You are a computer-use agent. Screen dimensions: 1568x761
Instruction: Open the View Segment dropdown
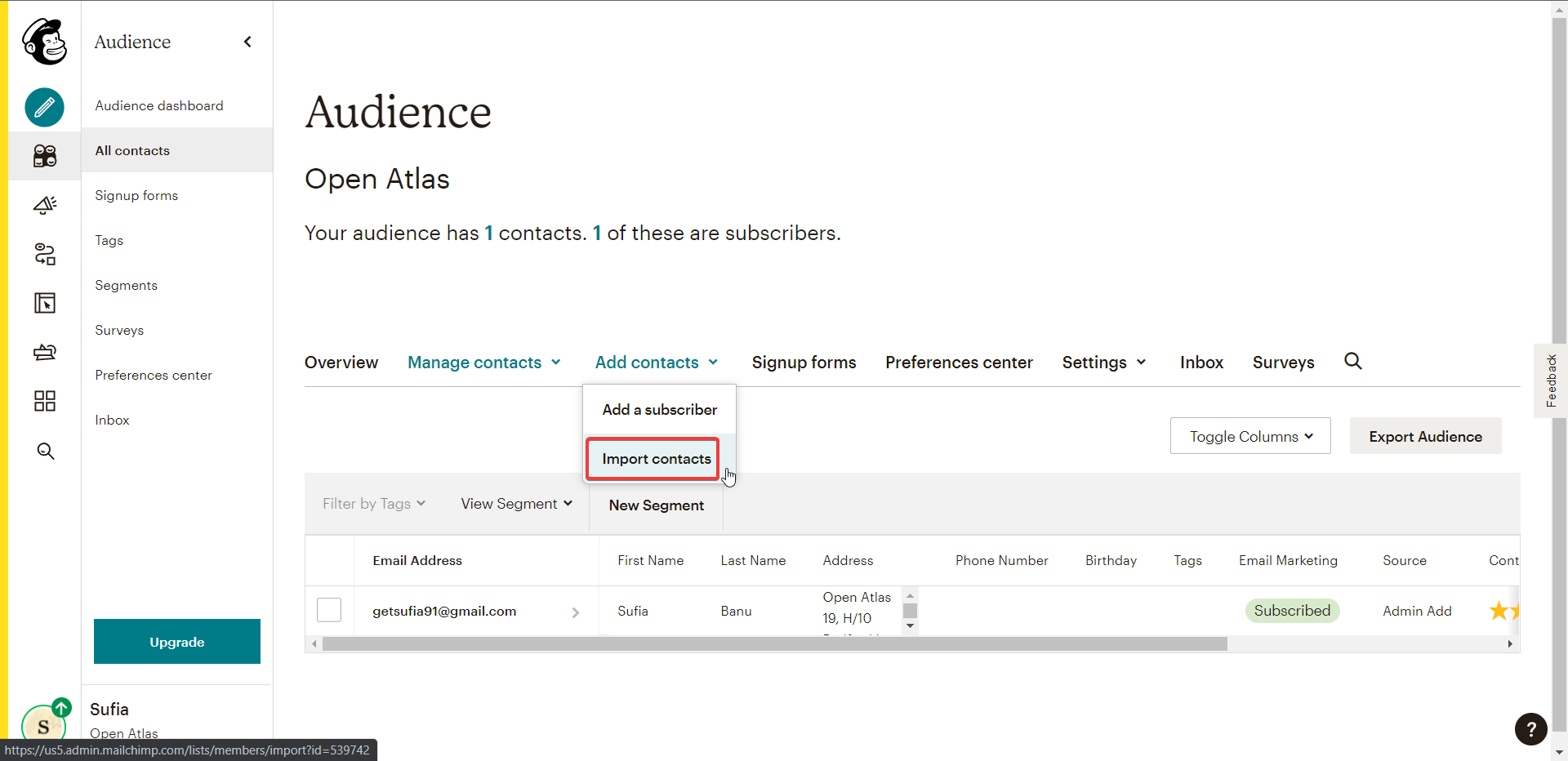click(x=516, y=504)
